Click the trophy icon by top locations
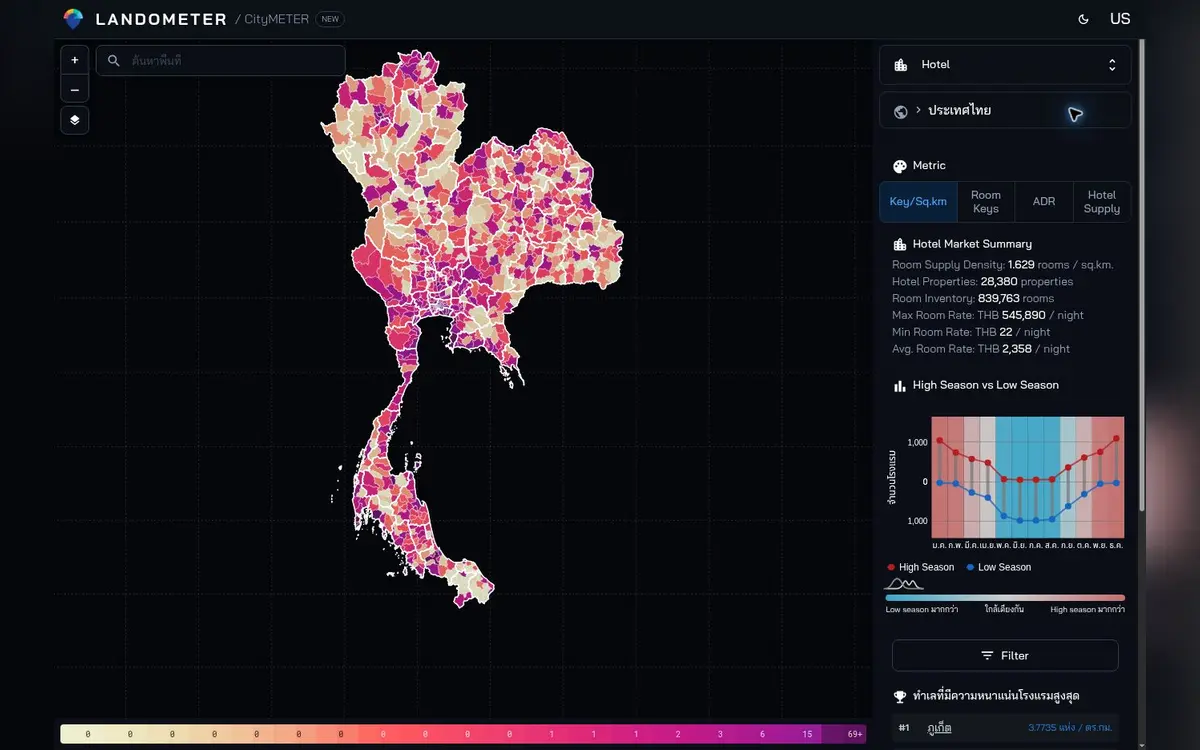Screen dimensions: 1200x750 coord(899,696)
